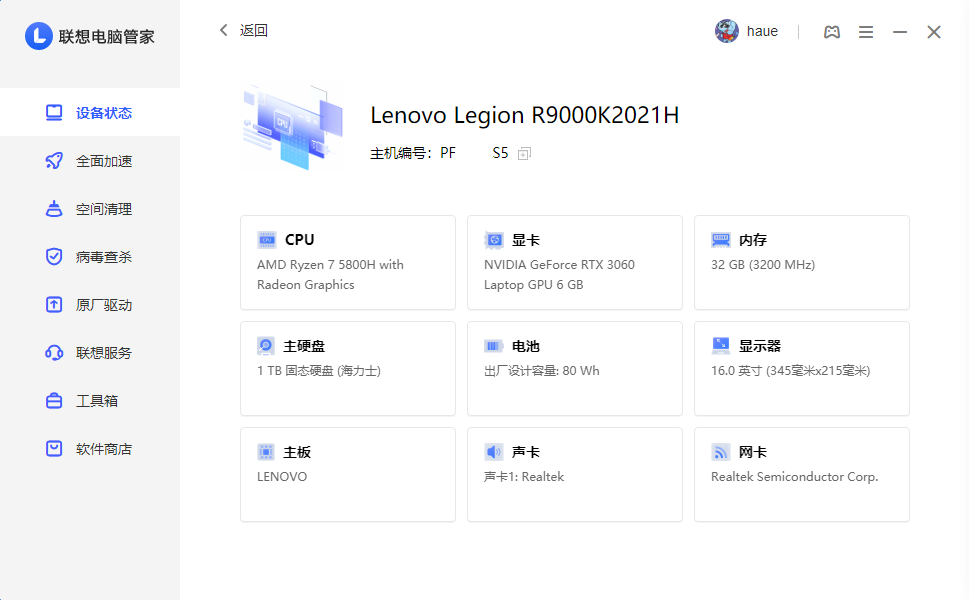Click the Lenovo PC Manager logo icon
The width and height of the screenshot is (969, 601).
[x=38, y=36]
